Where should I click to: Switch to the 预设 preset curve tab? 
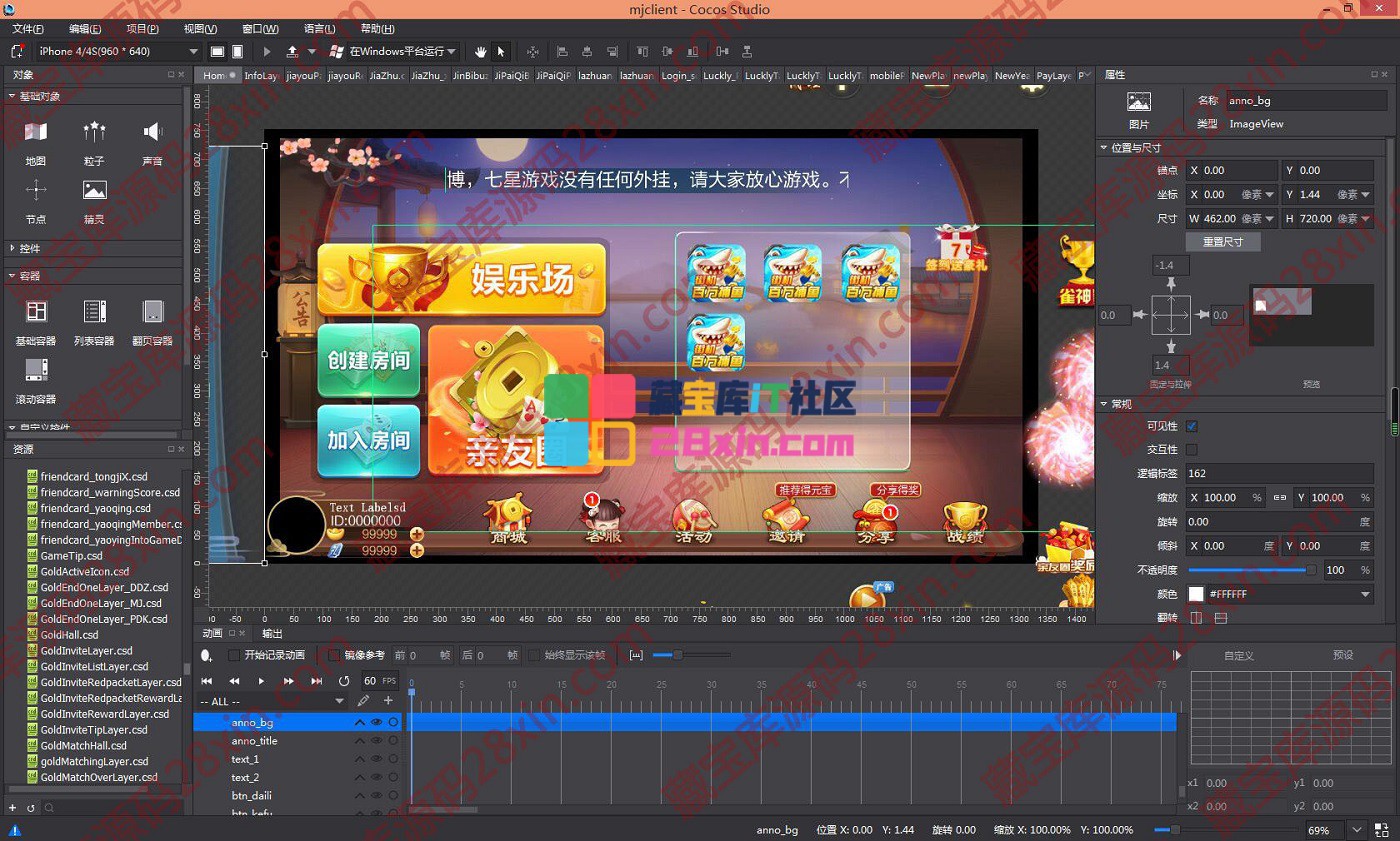pos(1343,655)
